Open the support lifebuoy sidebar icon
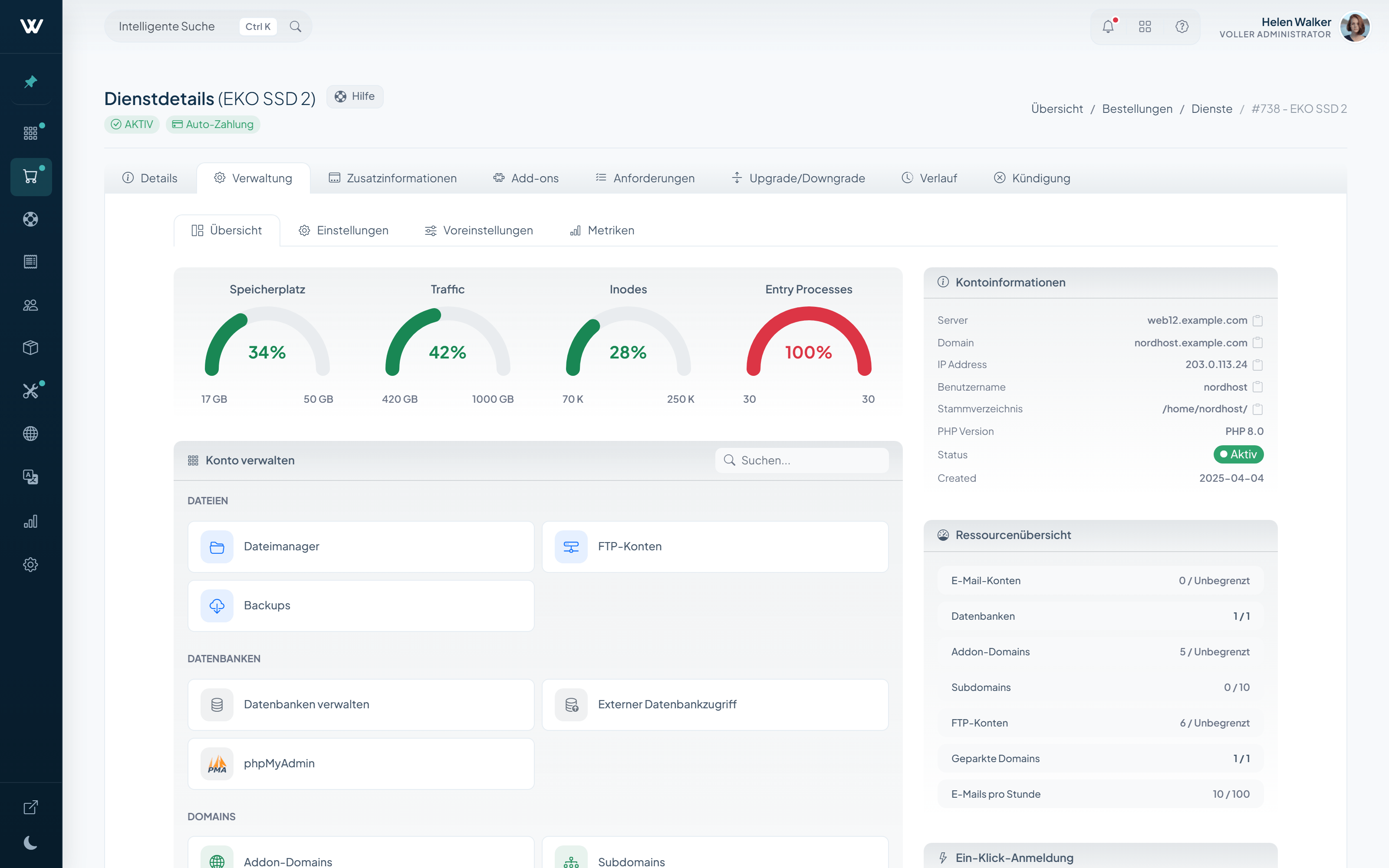 pyautogui.click(x=31, y=219)
